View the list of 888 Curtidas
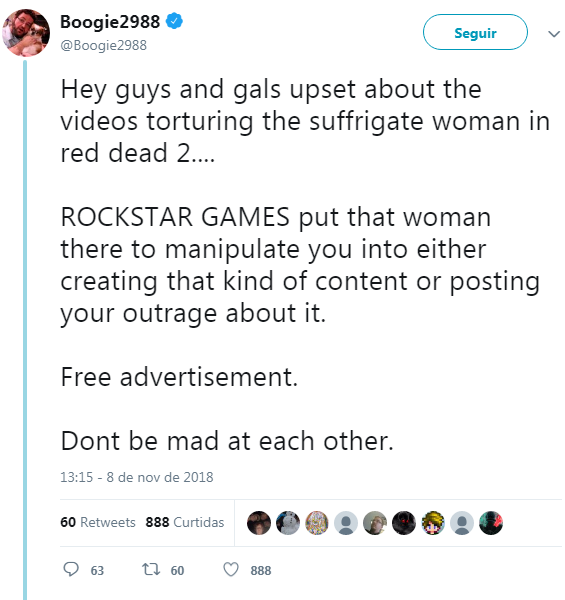565x600 pixels. click(185, 522)
